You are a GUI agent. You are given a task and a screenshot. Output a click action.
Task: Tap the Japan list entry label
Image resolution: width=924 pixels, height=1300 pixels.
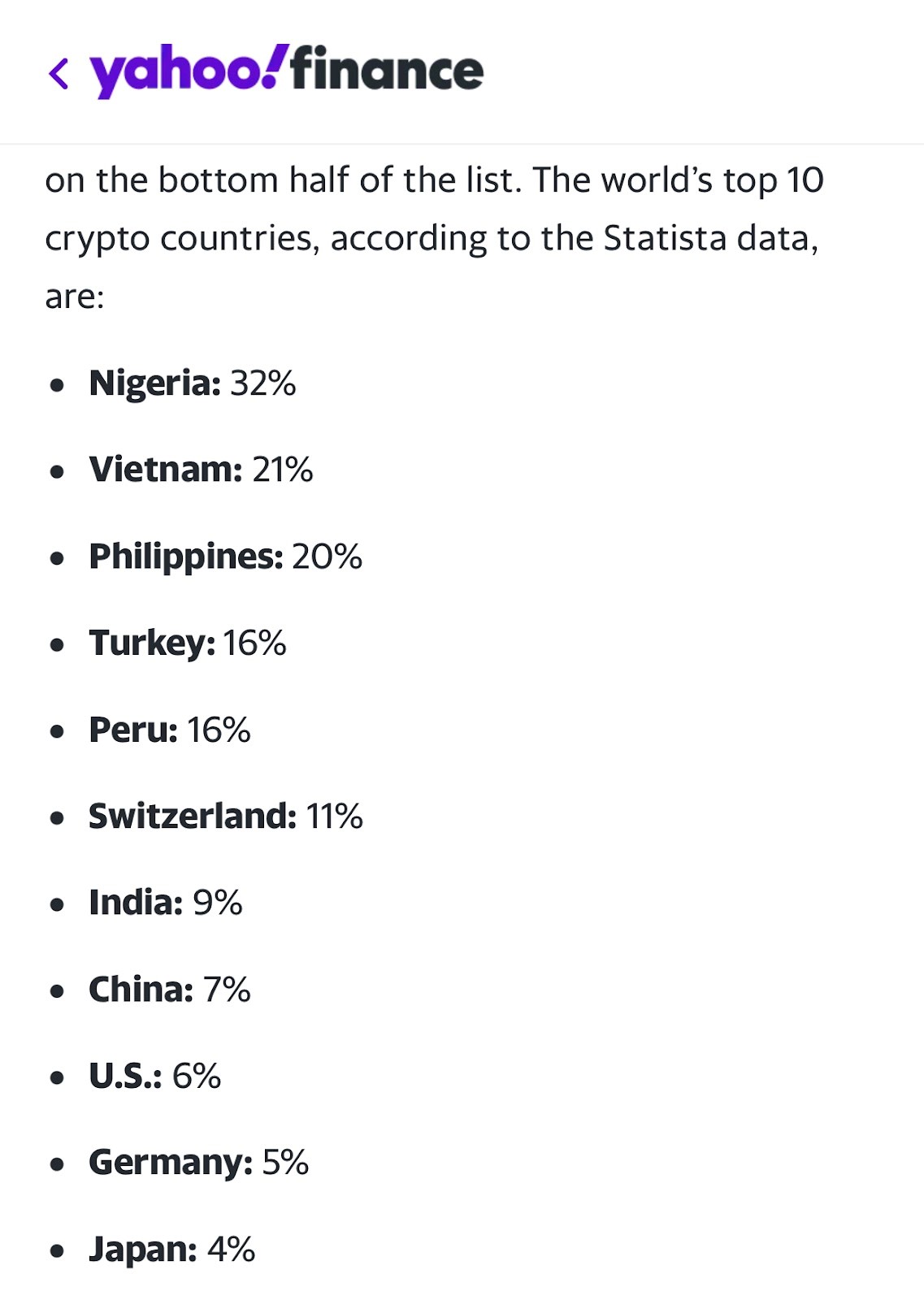point(143,1250)
